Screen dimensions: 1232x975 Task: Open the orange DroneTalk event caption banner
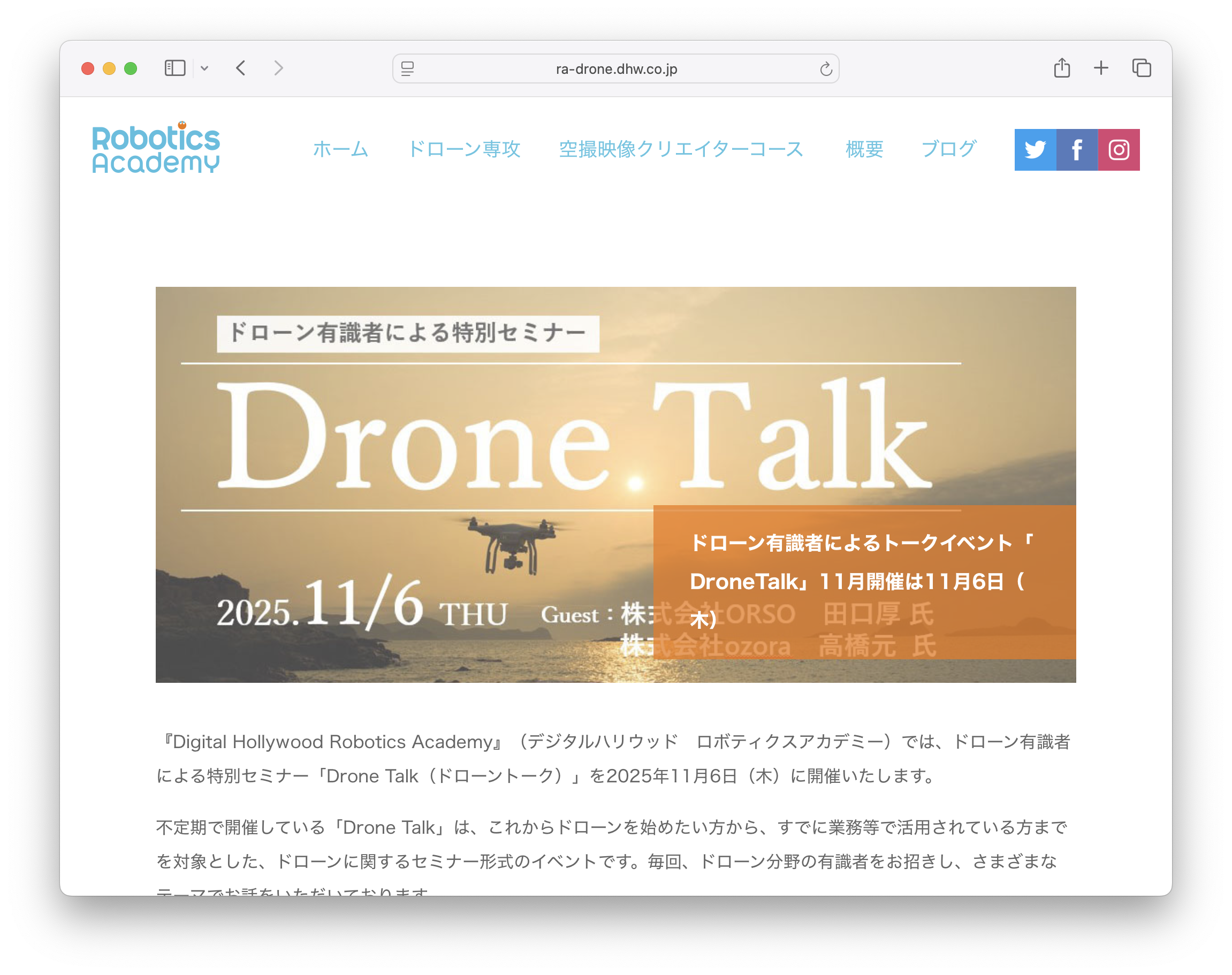(864, 581)
